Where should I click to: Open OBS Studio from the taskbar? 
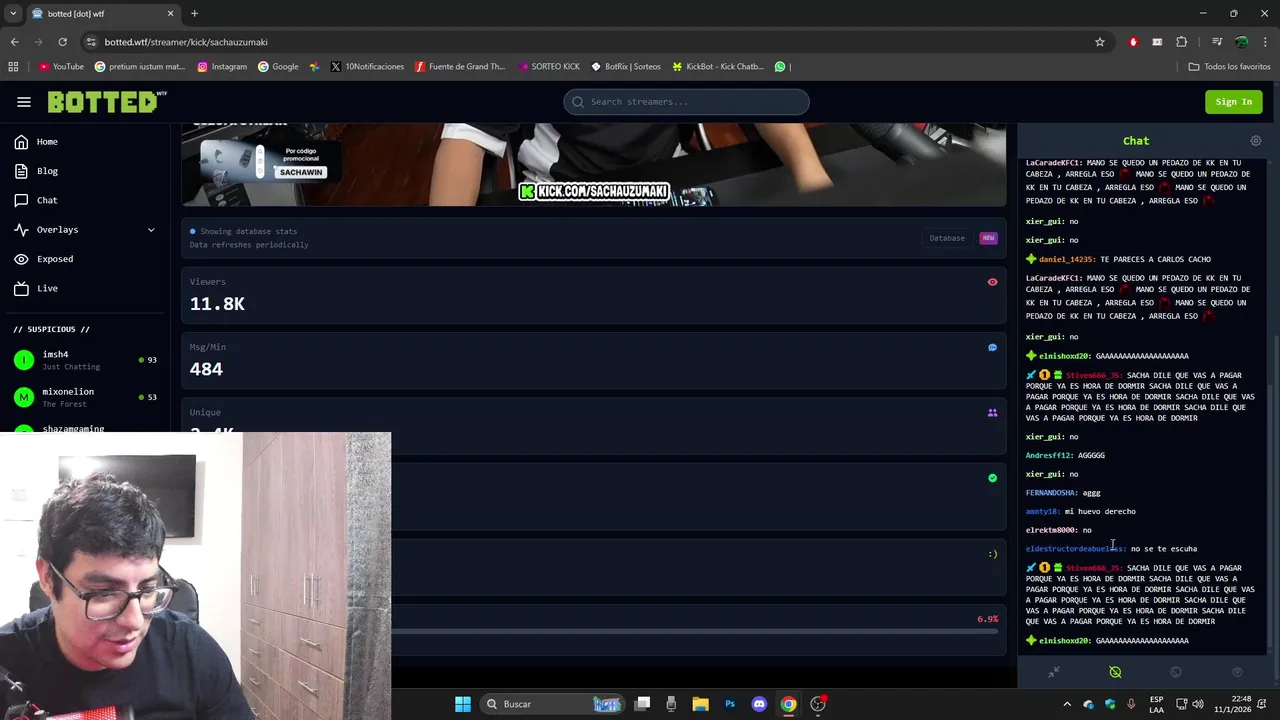point(817,704)
